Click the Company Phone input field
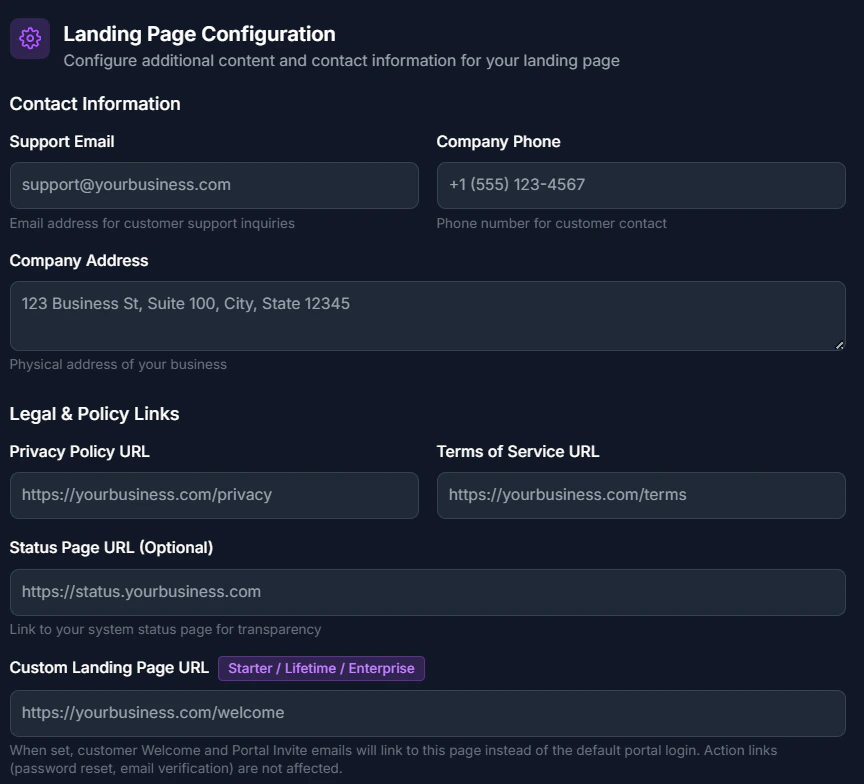This screenshot has height=784, width=864. tap(640, 185)
